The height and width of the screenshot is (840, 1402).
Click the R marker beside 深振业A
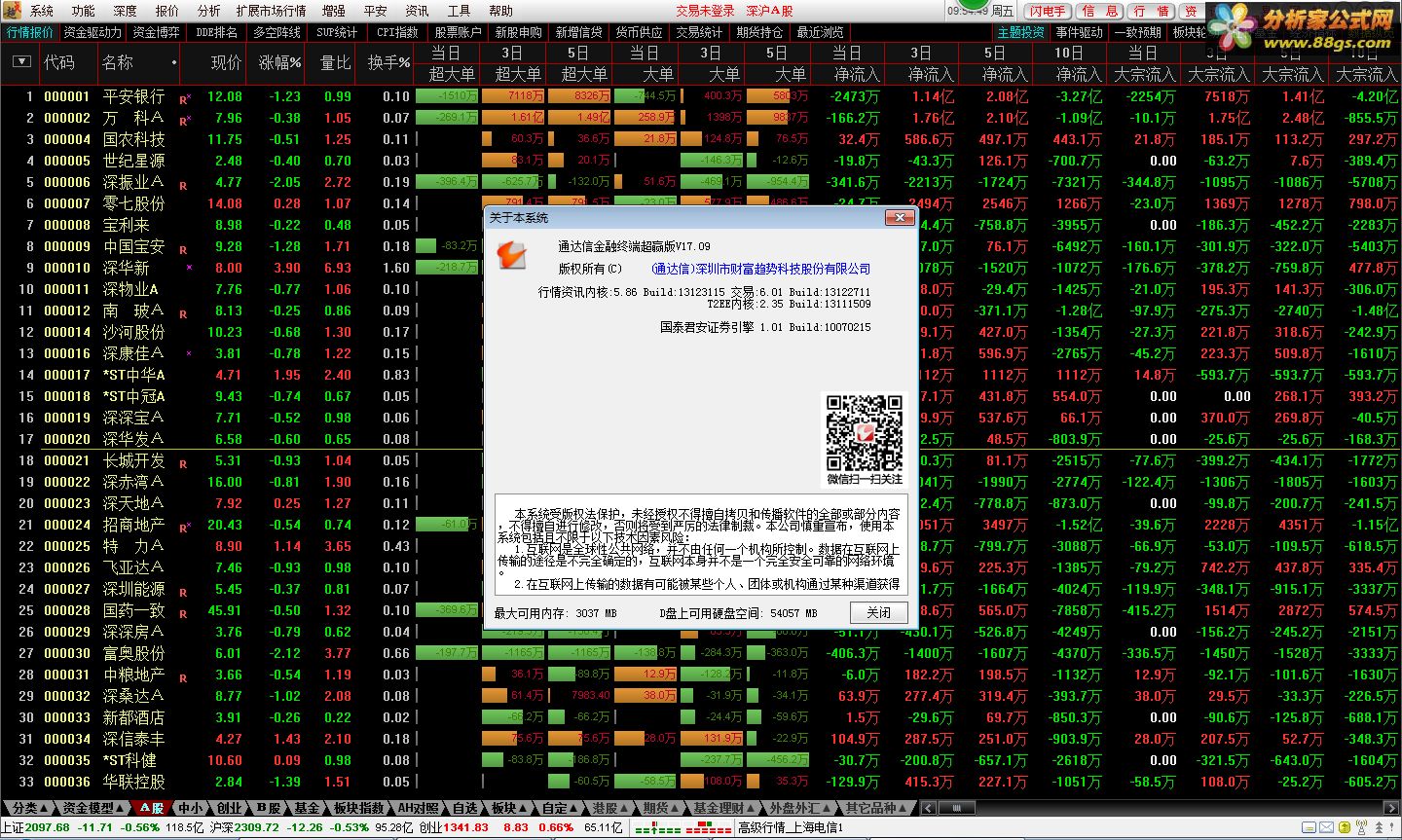183,184
